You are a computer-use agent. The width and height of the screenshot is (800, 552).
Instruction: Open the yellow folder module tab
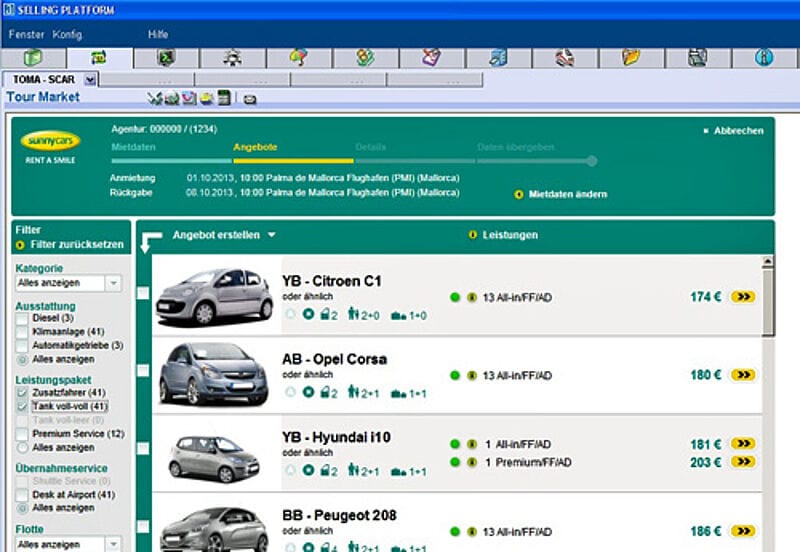click(631, 58)
